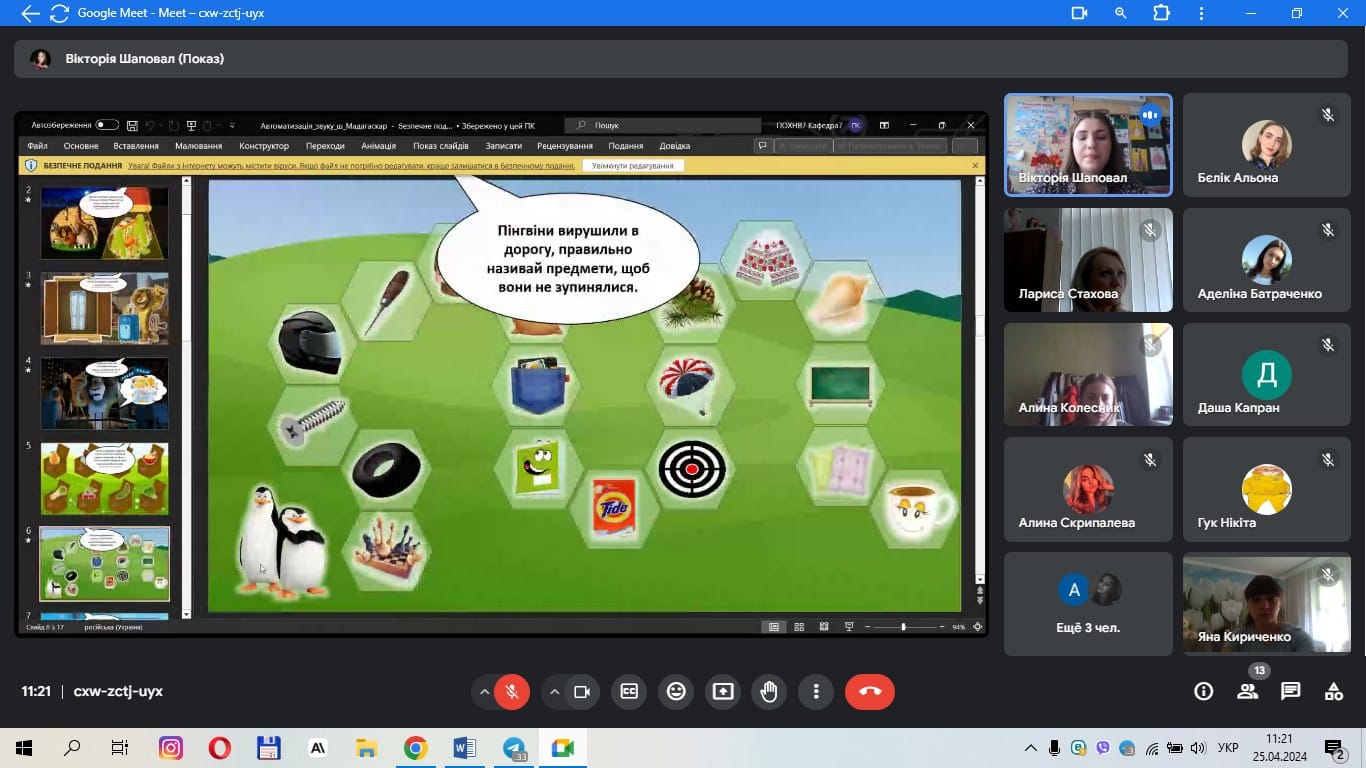The height and width of the screenshot is (768, 1366).
Task: Open the 'Ещё 3 чел.' participants tile
Action: click(x=1088, y=604)
